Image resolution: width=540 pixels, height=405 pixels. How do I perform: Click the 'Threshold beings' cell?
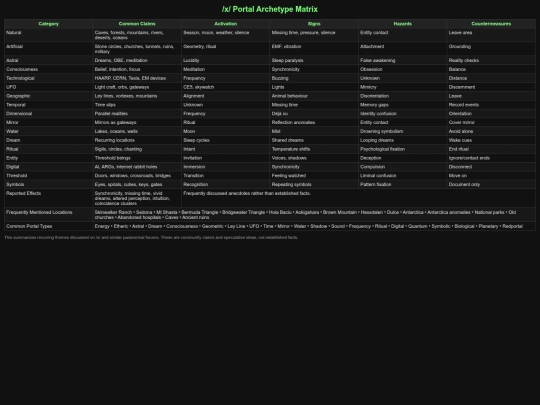pyautogui.click(x=137, y=158)
